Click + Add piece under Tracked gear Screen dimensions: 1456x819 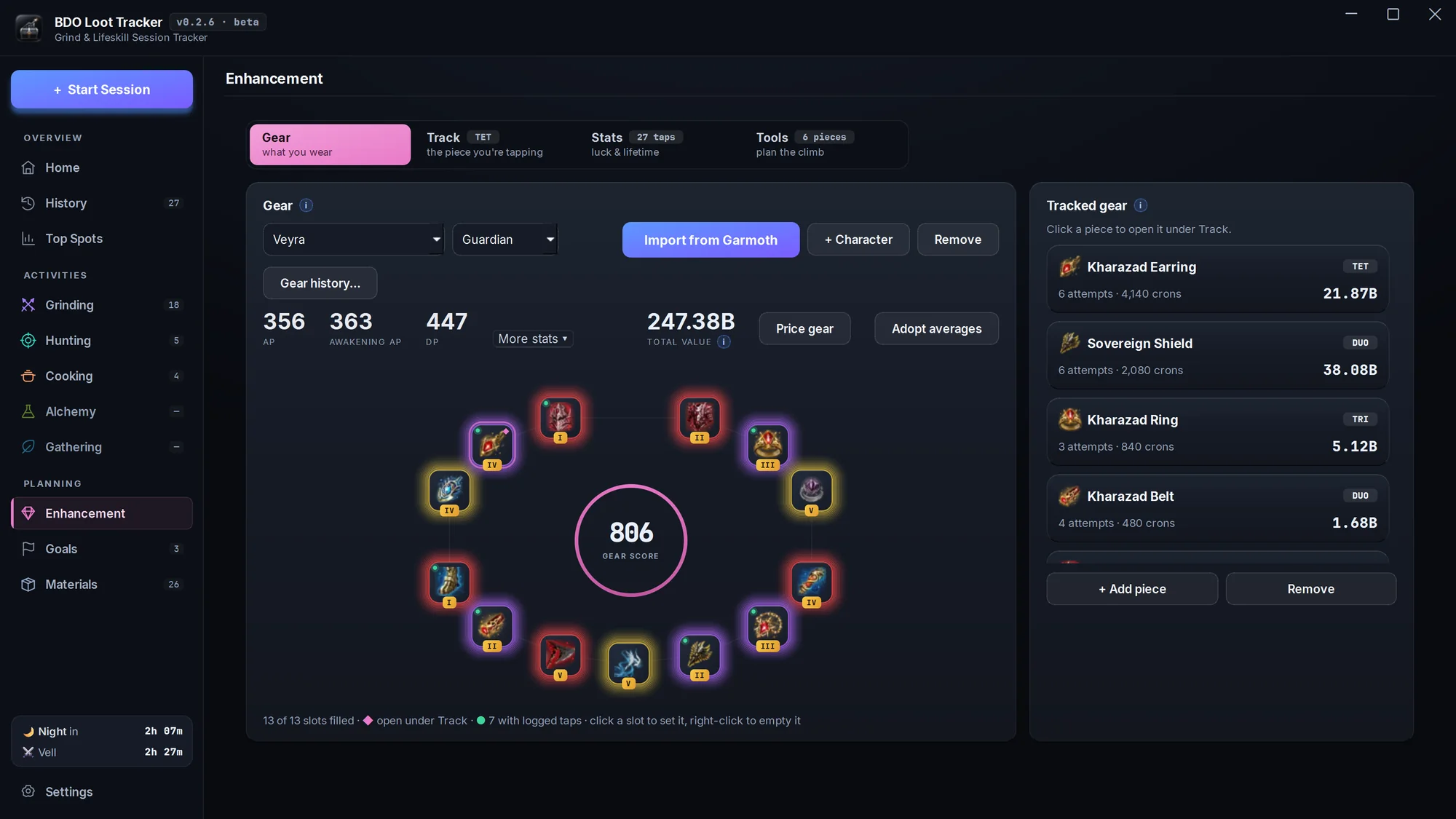point(1132,589)
